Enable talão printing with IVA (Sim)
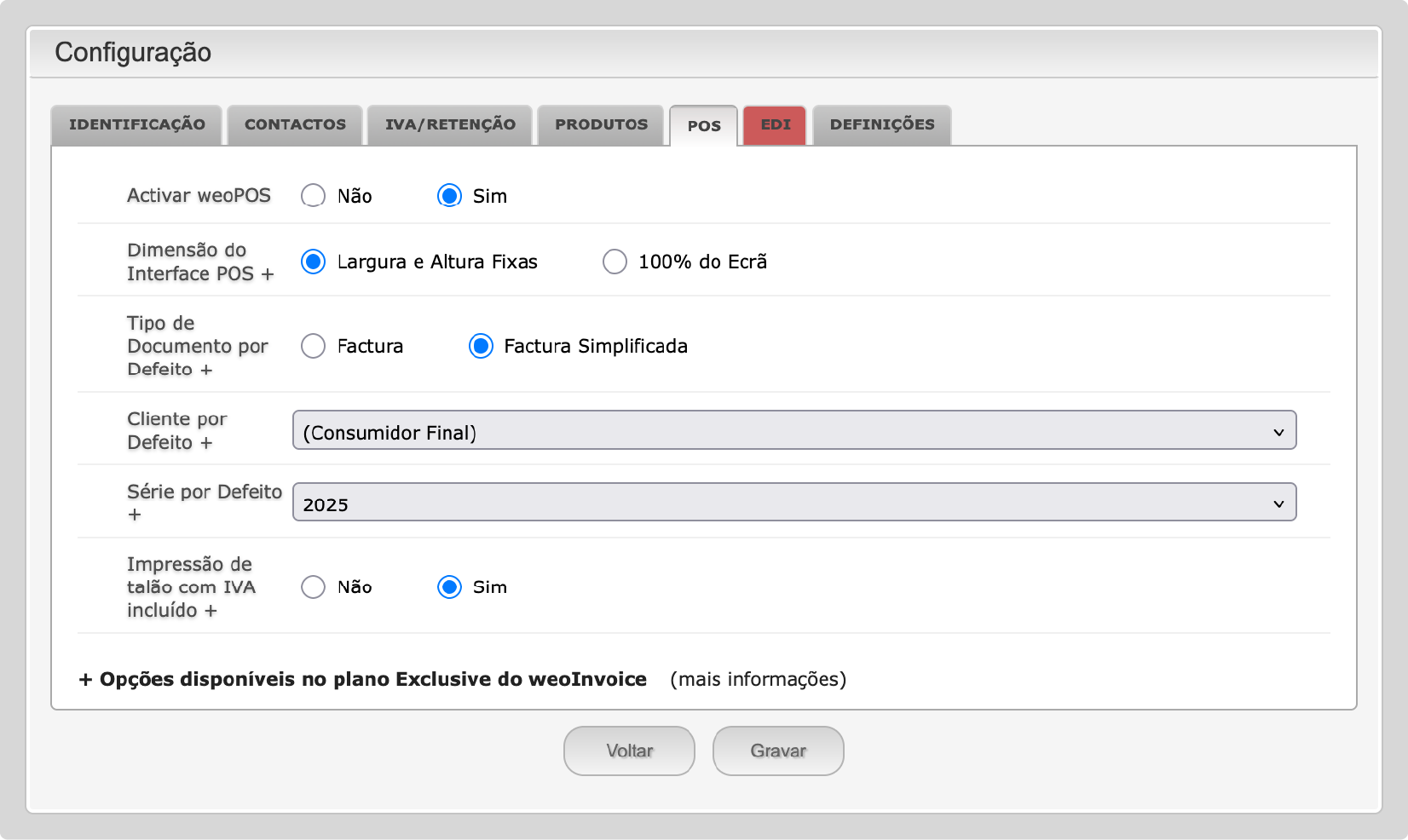Viewport: 1408px width, 840px height. 449,587
